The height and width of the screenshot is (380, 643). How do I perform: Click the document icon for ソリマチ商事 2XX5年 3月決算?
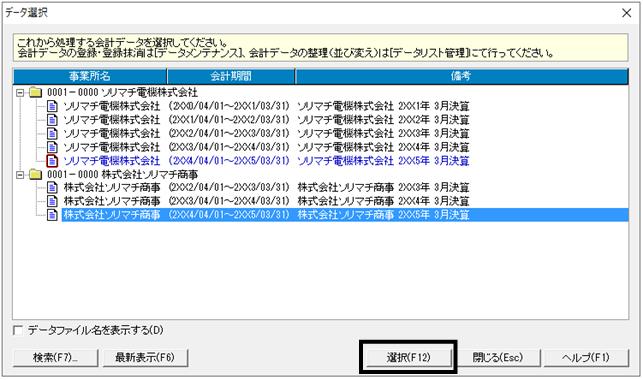point(52,215)
